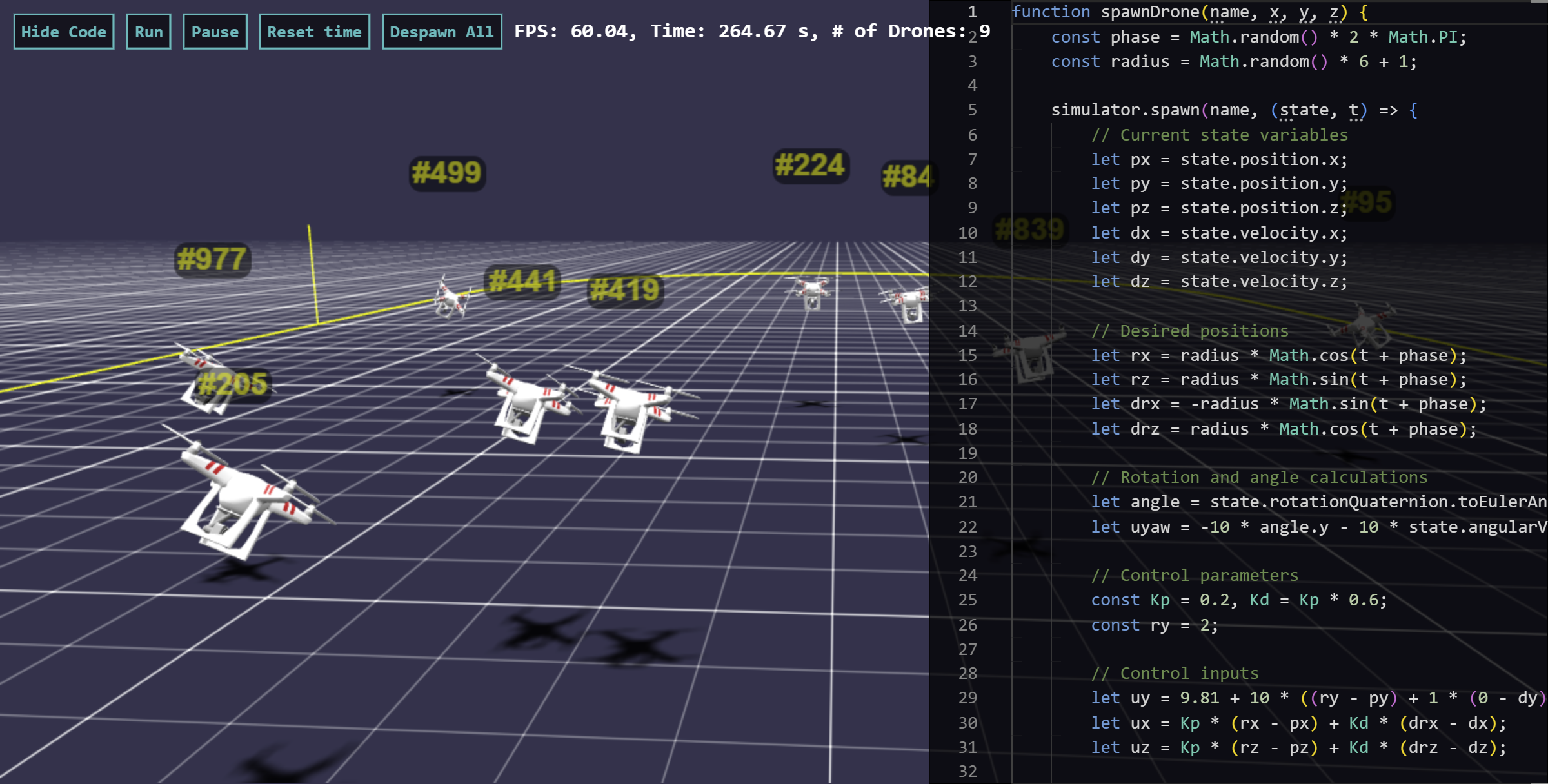Start simulation with Run button
This screenshot has height=784, width=1548.
point(148,32)
